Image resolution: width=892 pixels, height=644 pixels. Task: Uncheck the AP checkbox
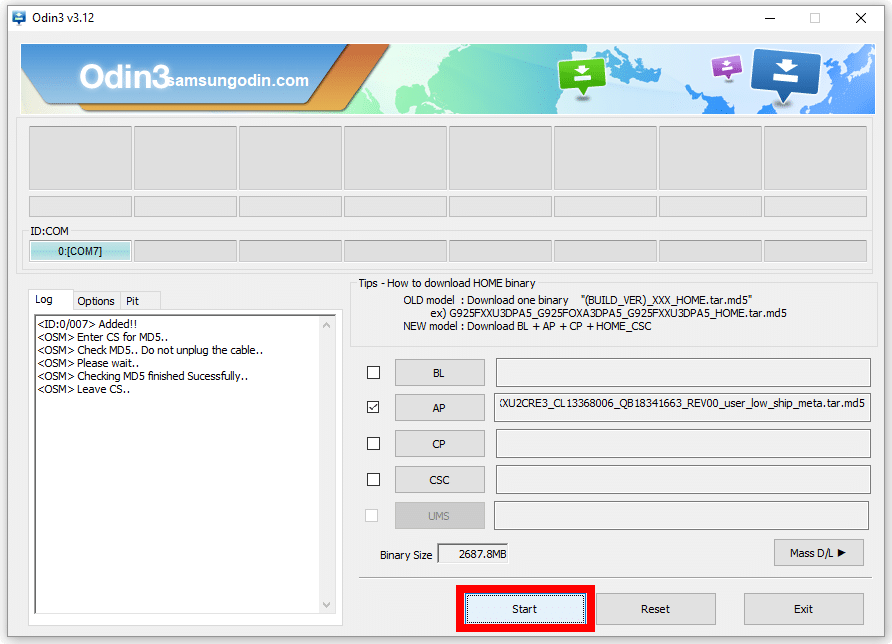(373, 407)
